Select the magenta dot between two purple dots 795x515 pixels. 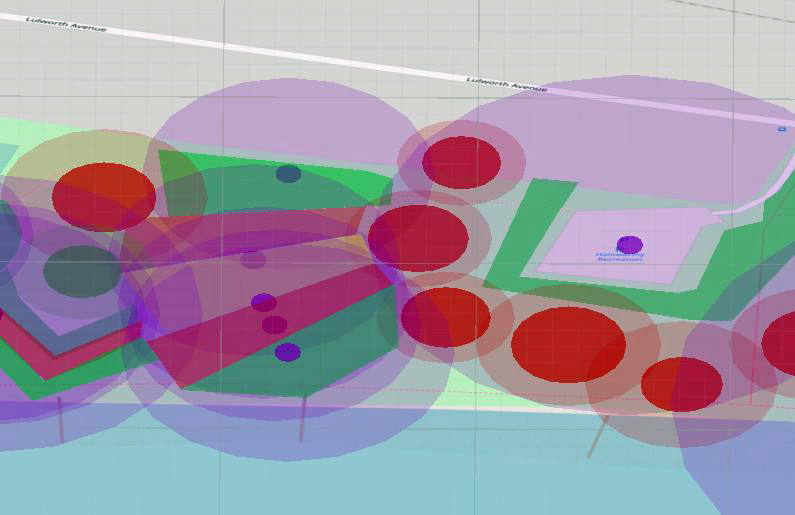point(274,325)
